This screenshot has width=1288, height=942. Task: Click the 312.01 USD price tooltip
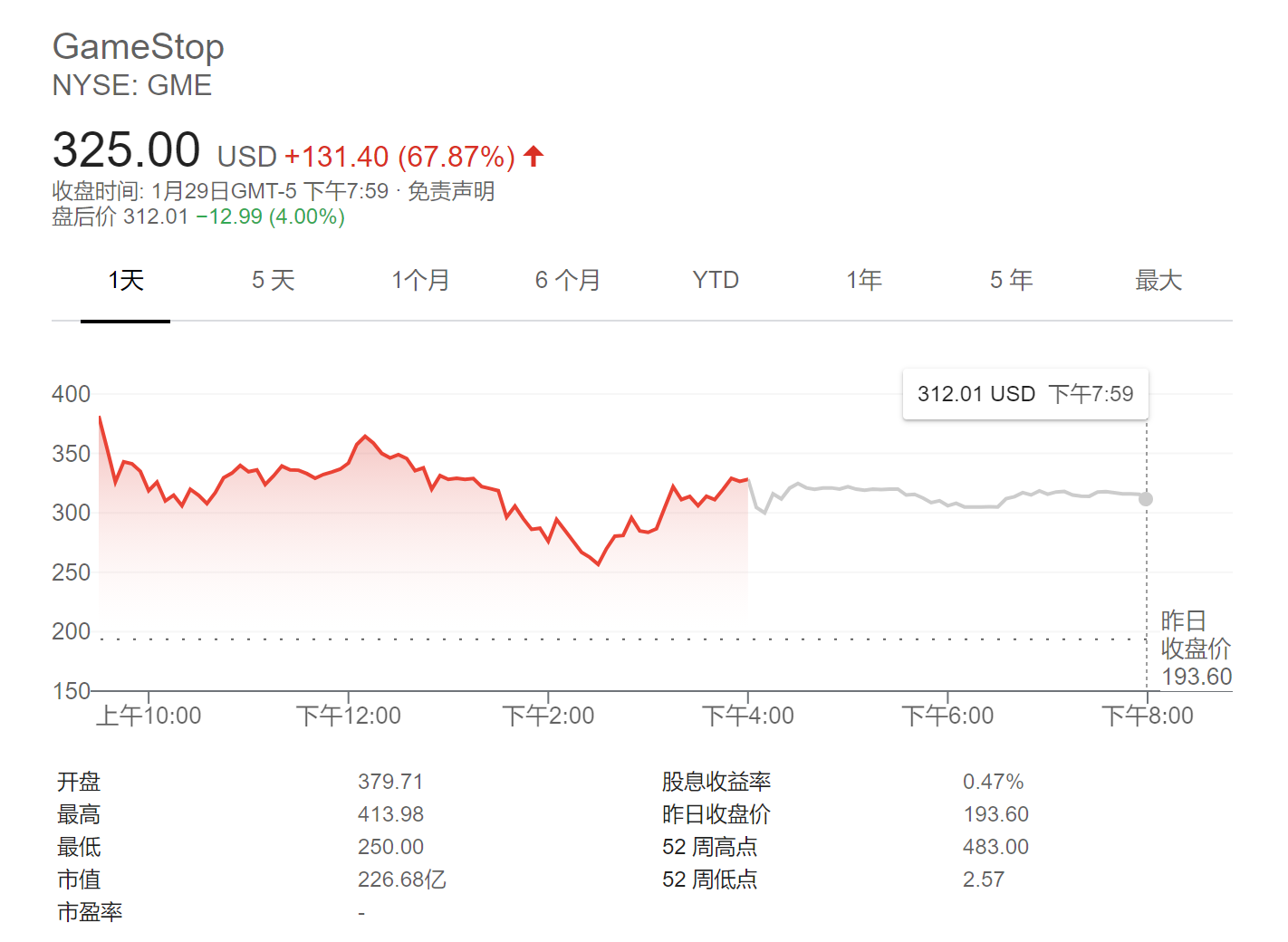tap(1024, 394)
